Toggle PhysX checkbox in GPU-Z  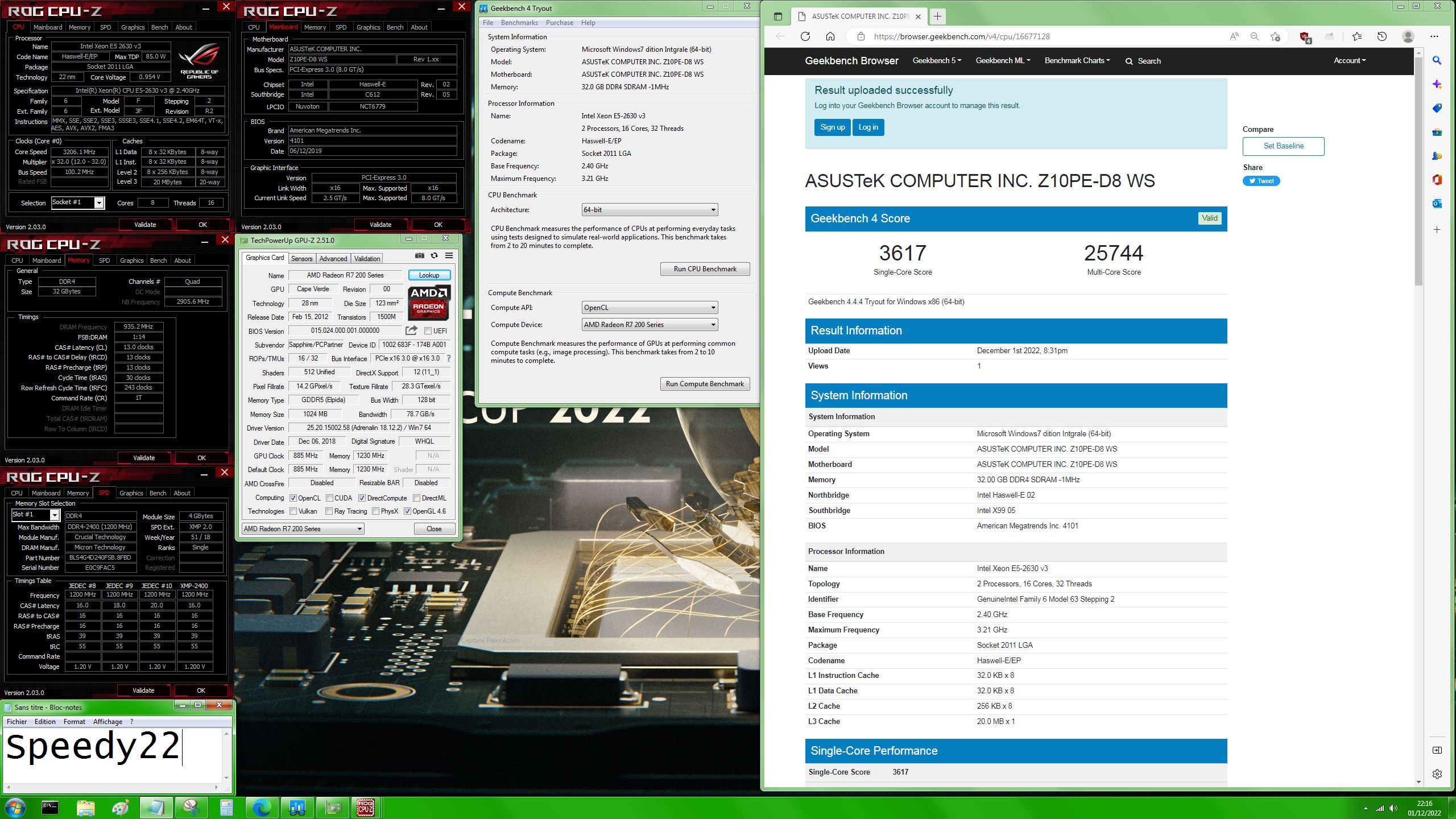click(376, 511)
